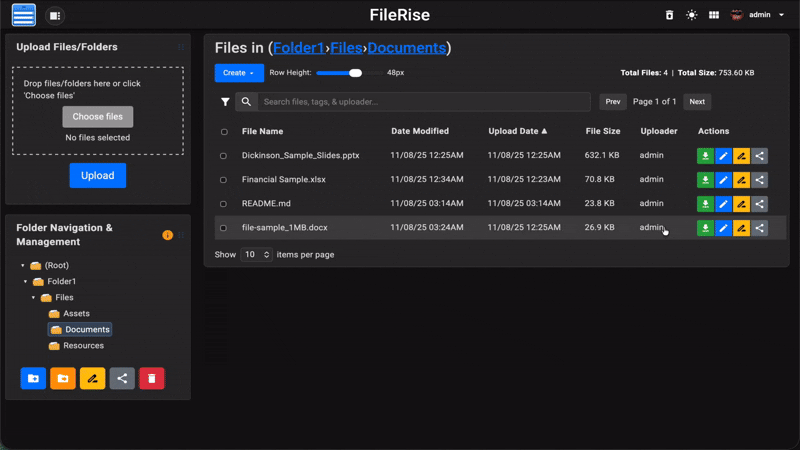Open the filter funnel icon beside search
800x450 pixels.
click(225, 102)
